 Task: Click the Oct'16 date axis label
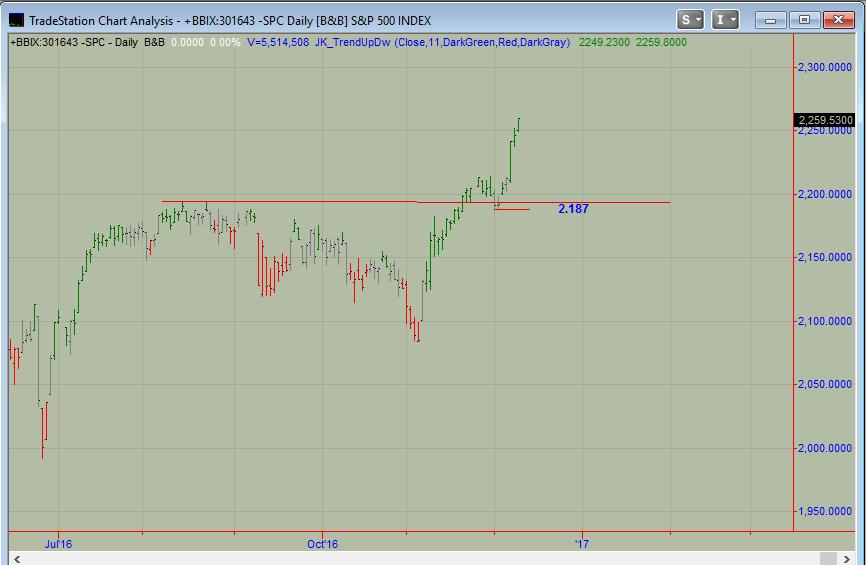tap(323, 544)
